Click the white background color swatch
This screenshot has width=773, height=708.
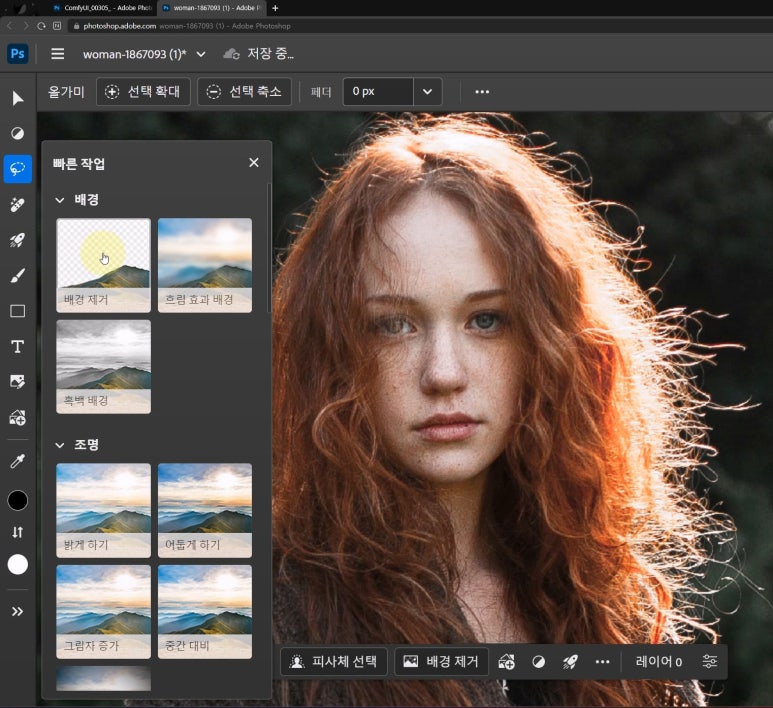click(18, 565)
